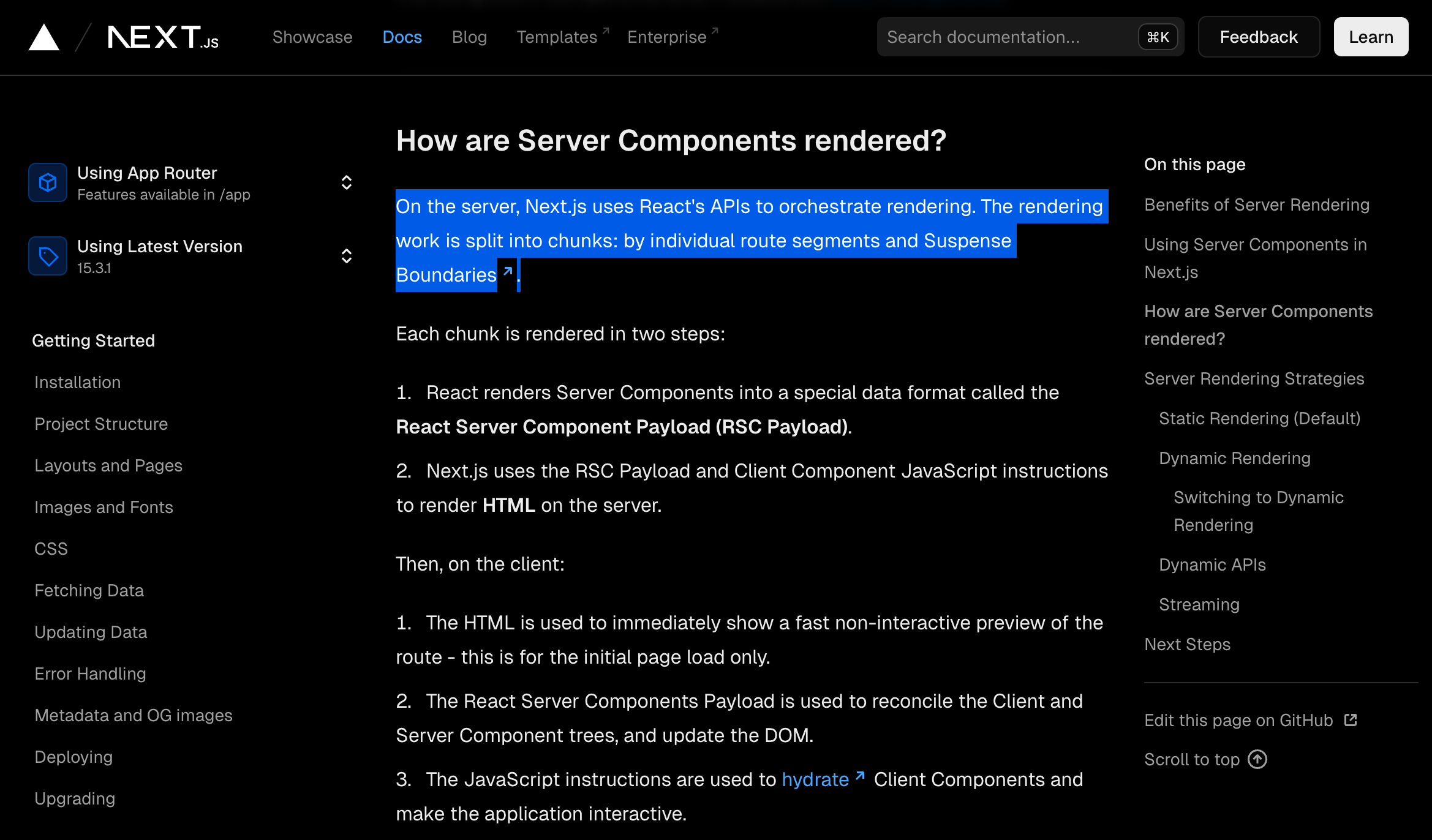Jump to Using Server Components in Next.js
This screenshot has height=840, width=1432.
(1256, 258)
